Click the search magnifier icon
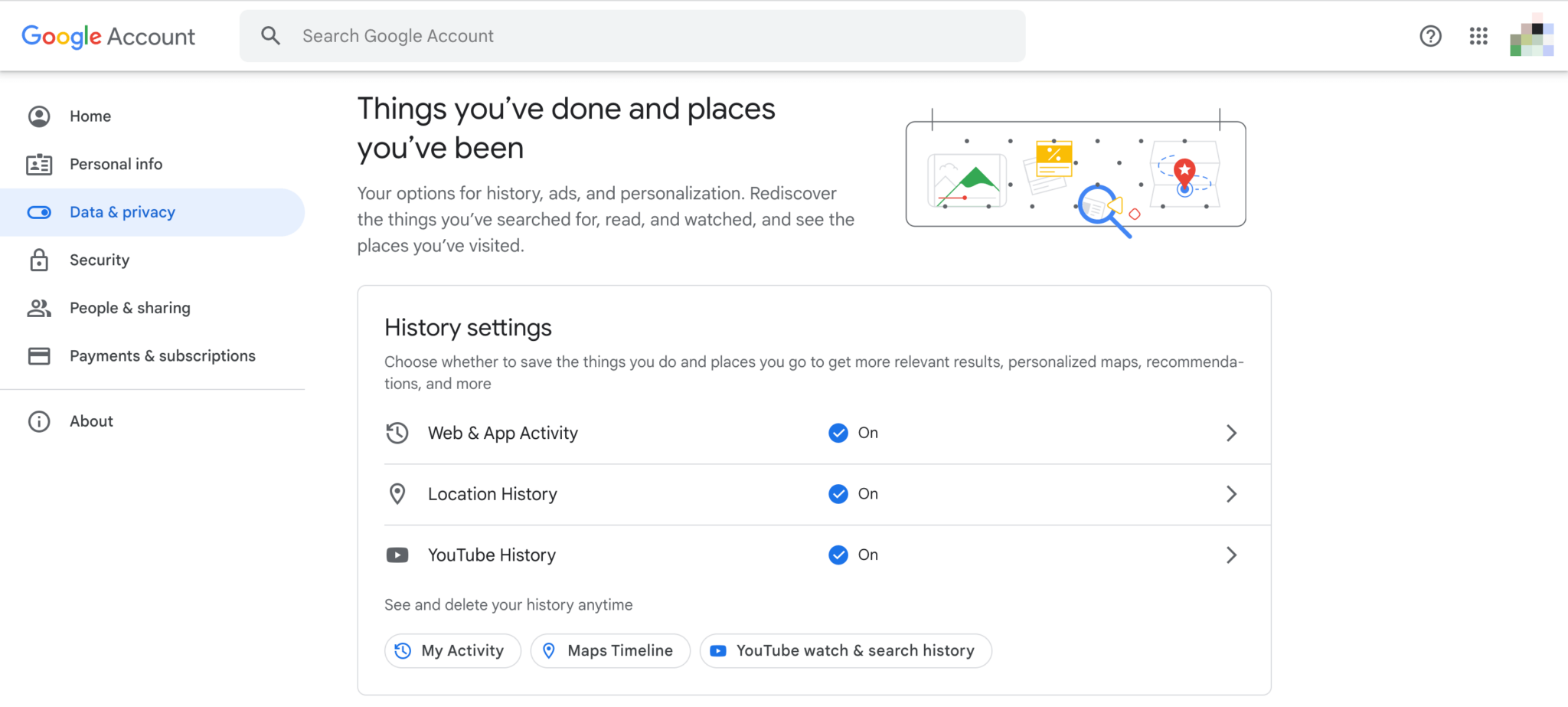 [270, 35]
